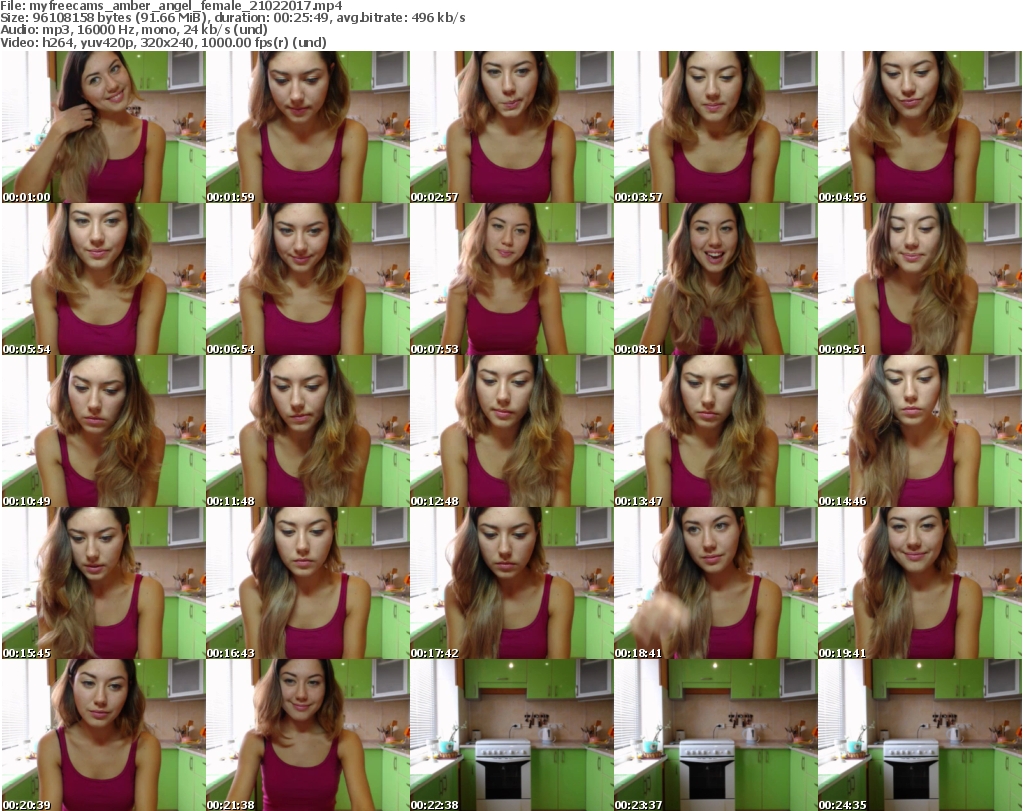The width and height of the screenshot is (1024, 811).
Task: Open the frame at 00:08:51
Action: pyautogui.click(x=716, y=279)
